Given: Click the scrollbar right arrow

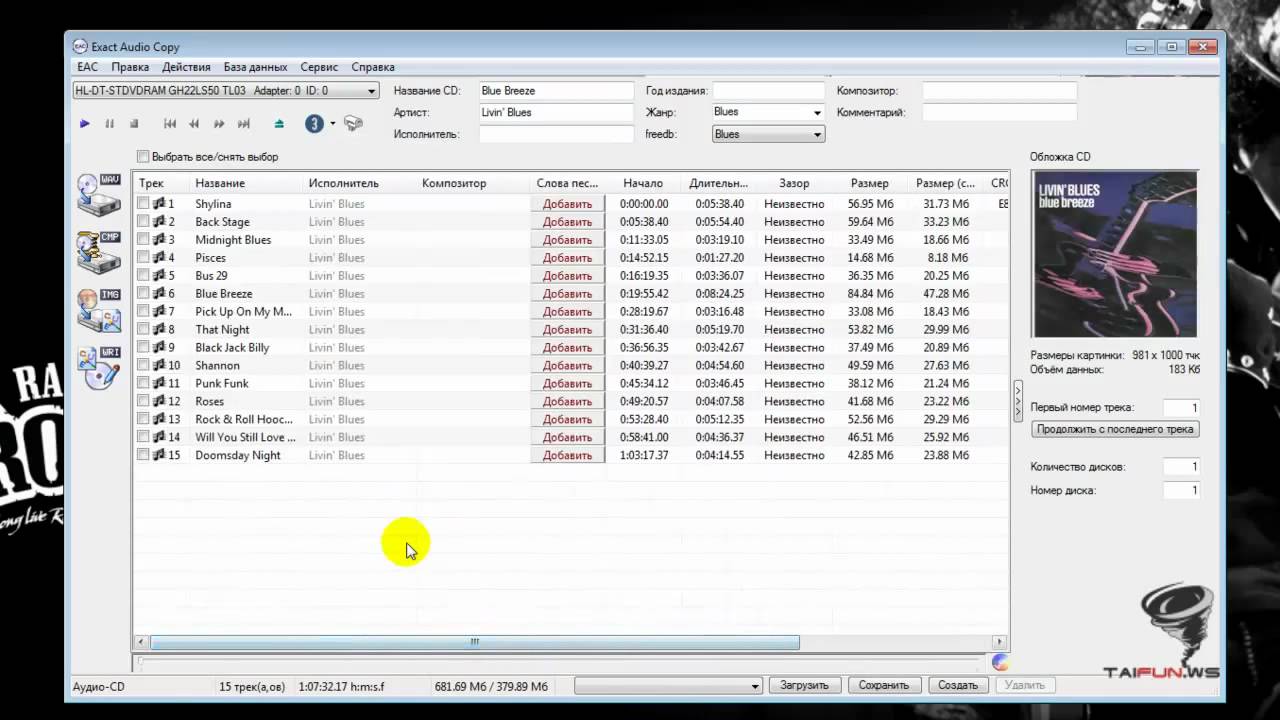Looking at the screenshot, I should [999, 642].
